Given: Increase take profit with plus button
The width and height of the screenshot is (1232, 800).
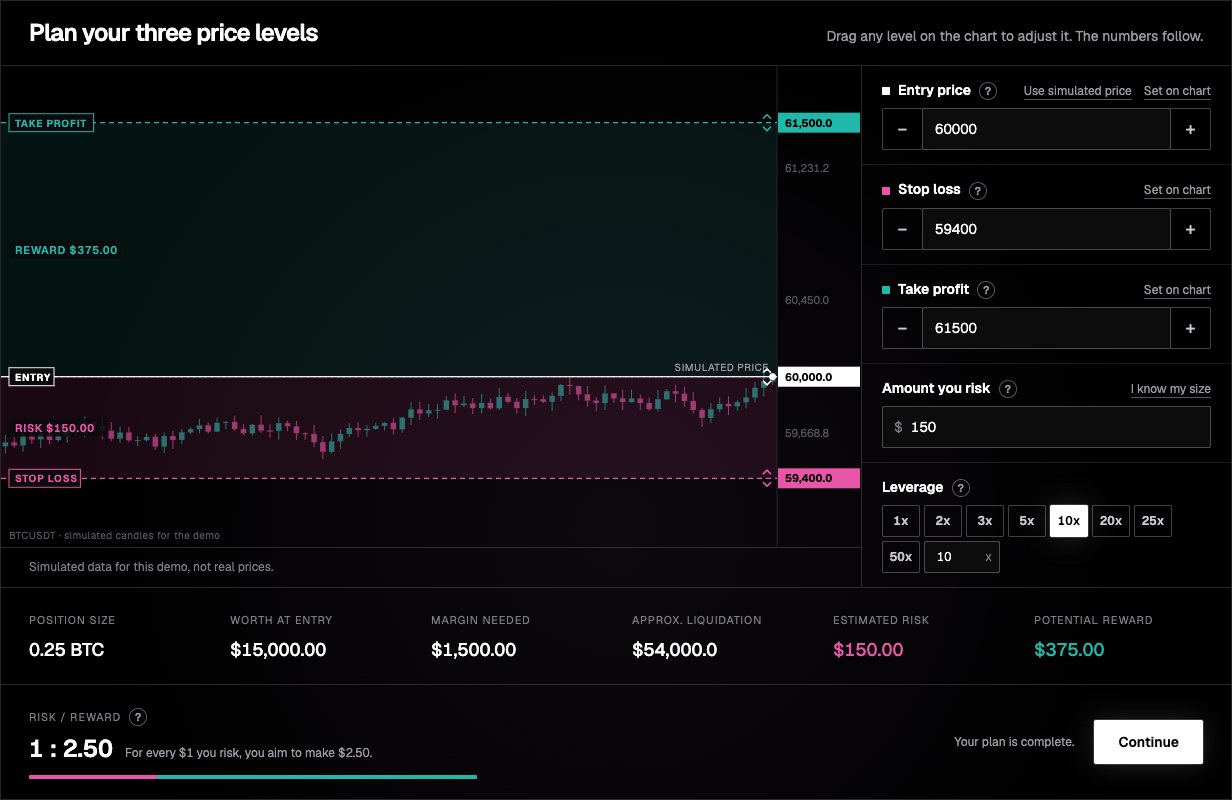Looking at the screenshot, I should coord(1190,328).
